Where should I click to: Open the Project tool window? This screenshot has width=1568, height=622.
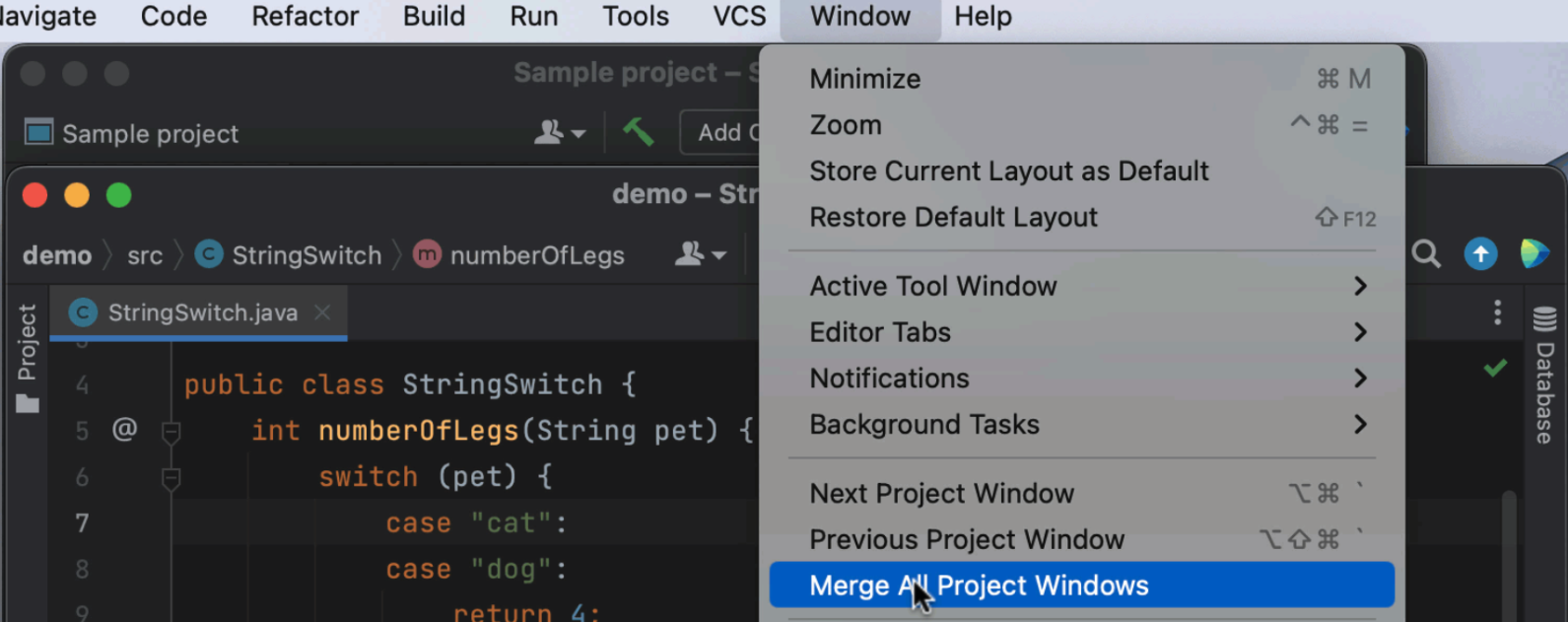coord(27,359)
